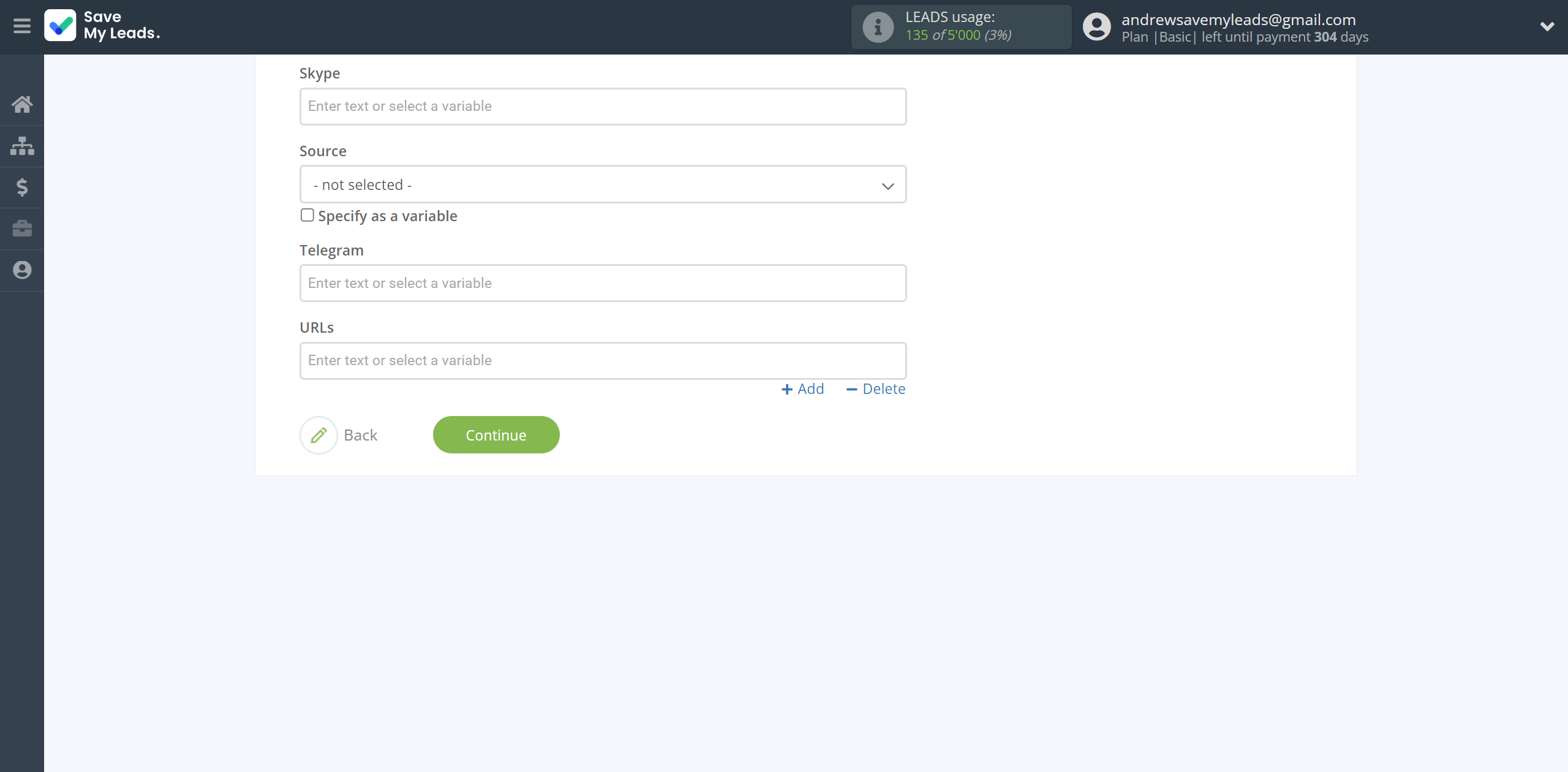The width and height of the screenshot is (1568, 772).
Task: Toggle the Specify as a variable checkbox
Action: tap(307, 215)
